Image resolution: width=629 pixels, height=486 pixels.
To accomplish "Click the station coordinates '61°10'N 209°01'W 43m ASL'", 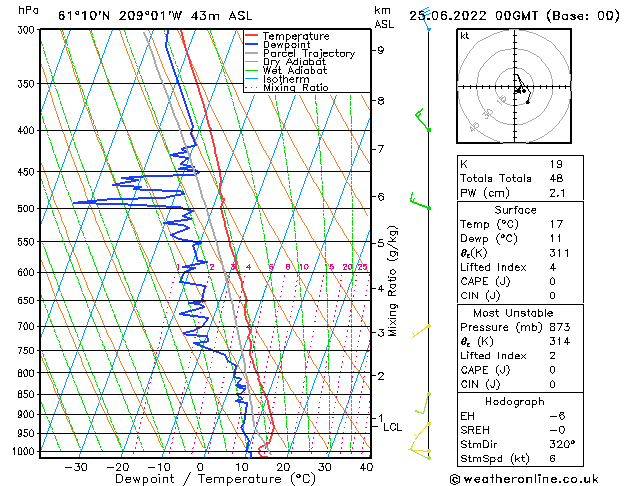I will point(155,16).
